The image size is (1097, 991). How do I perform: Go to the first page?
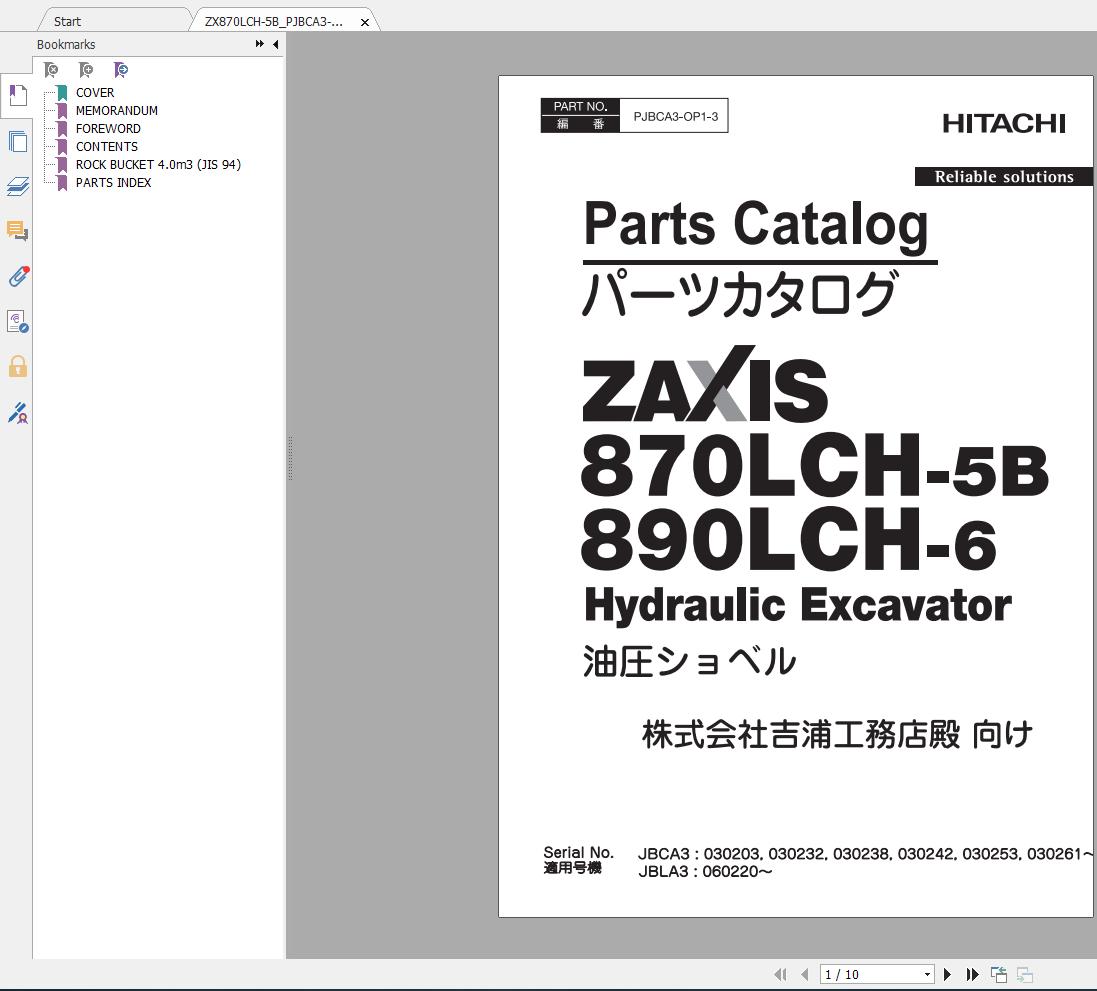[781, 974]
